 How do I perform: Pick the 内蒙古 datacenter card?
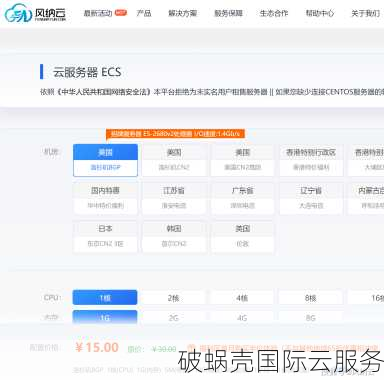point(366,198)
